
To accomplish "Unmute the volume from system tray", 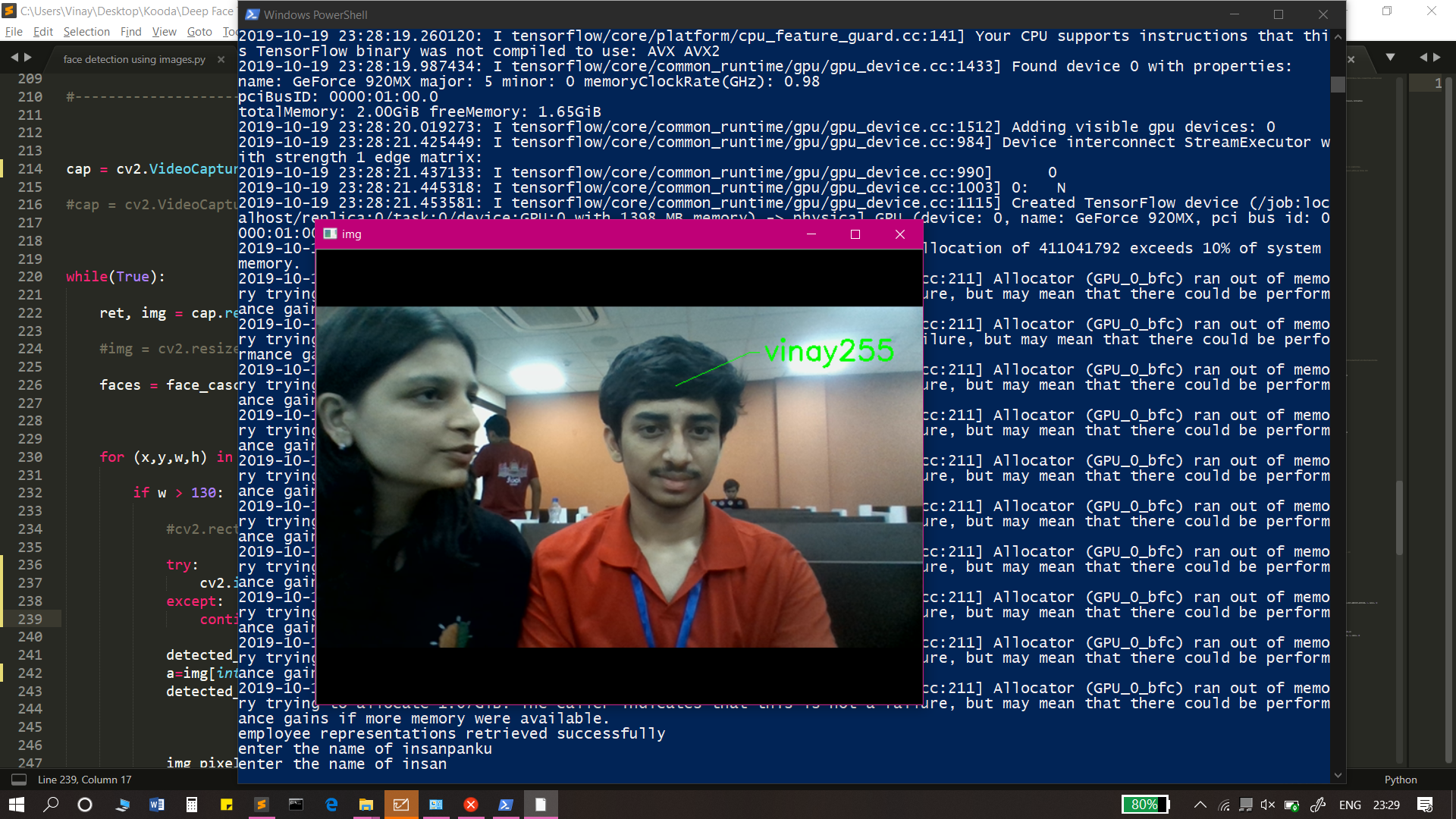I will click(1268, 805).
